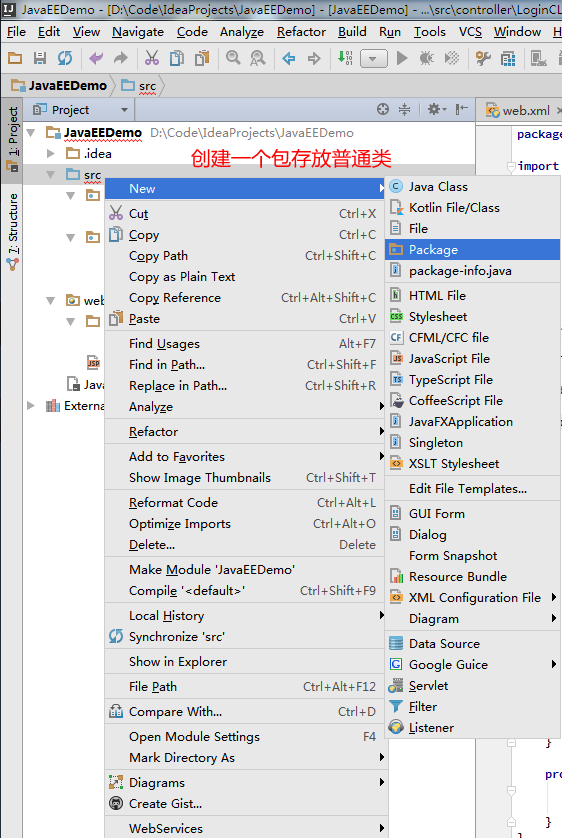
Task: Click Copy Path in context menu
Action: pos(245,256)
